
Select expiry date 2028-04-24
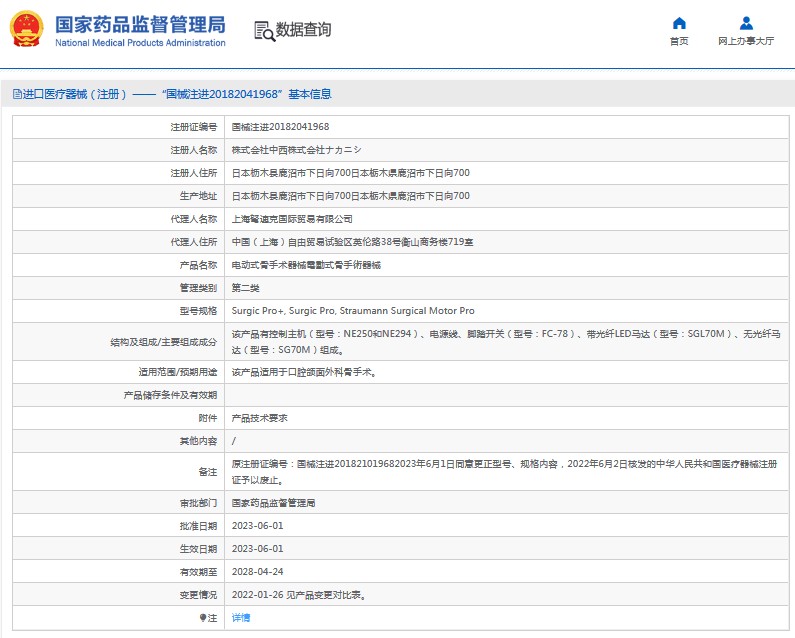[258, 572]
